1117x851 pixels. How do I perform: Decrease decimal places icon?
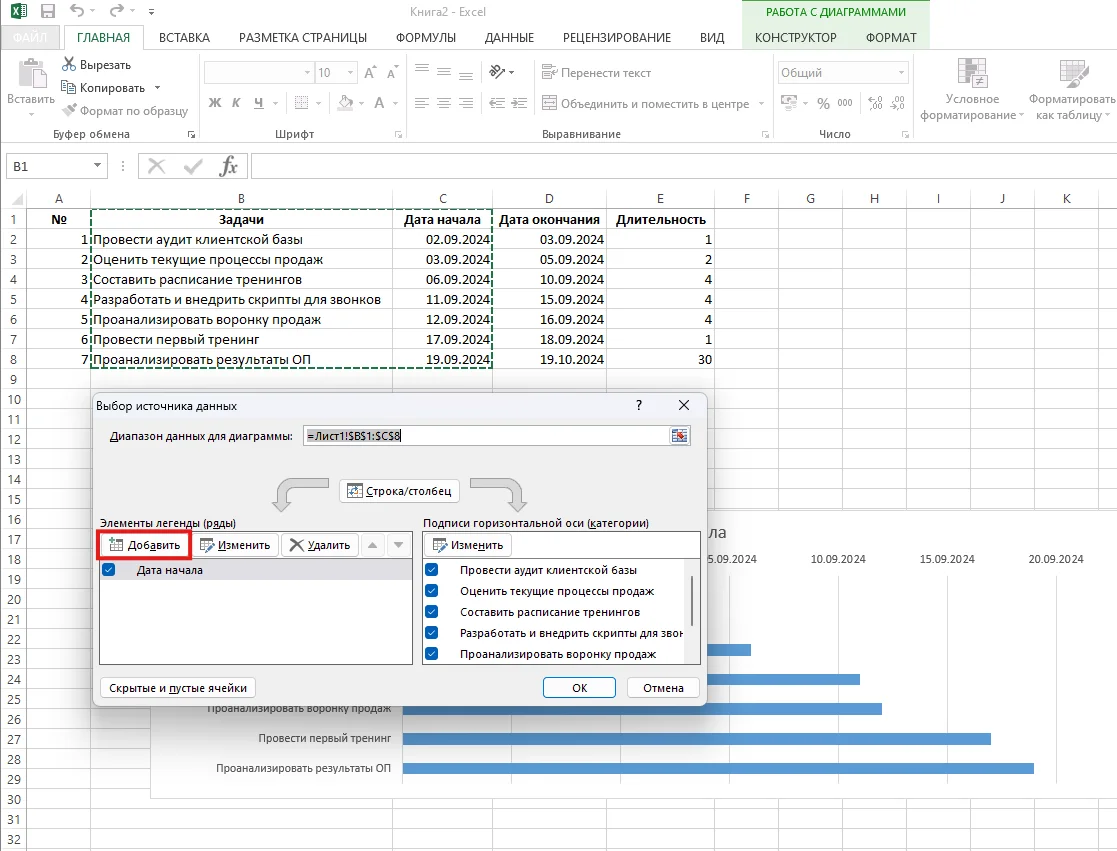point(898,103)
